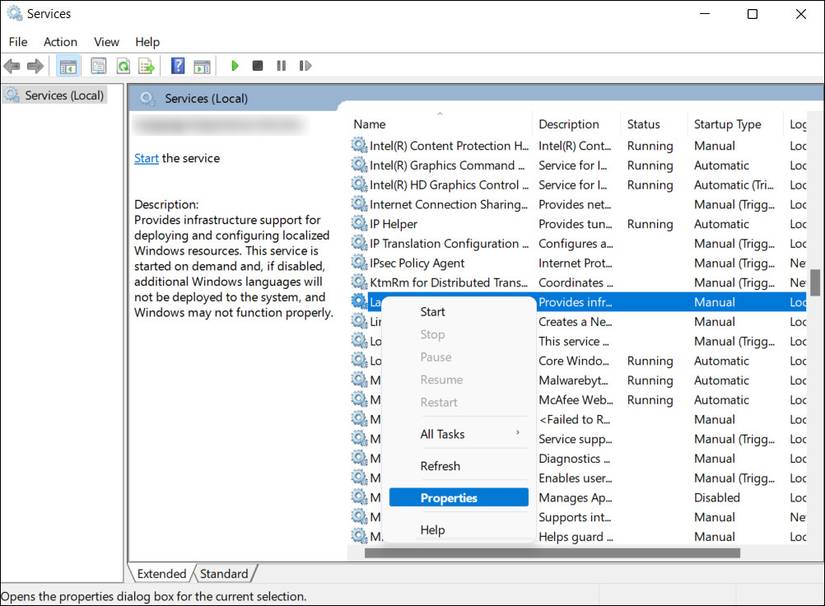Open the Action menu
The width and height of the screenshot is (825, 606).
pyautogui.click(x=60, y=42)
